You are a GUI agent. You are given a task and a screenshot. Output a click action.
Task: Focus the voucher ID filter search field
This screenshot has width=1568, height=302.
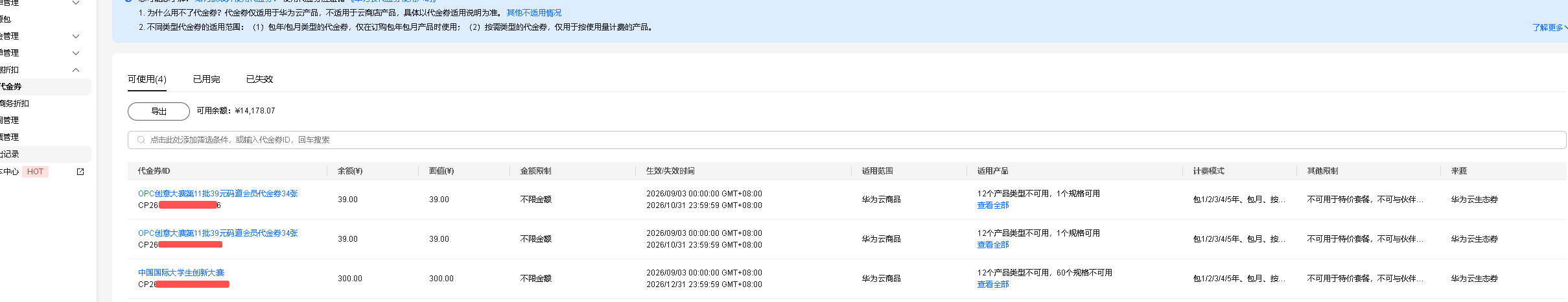click(847, 140)
